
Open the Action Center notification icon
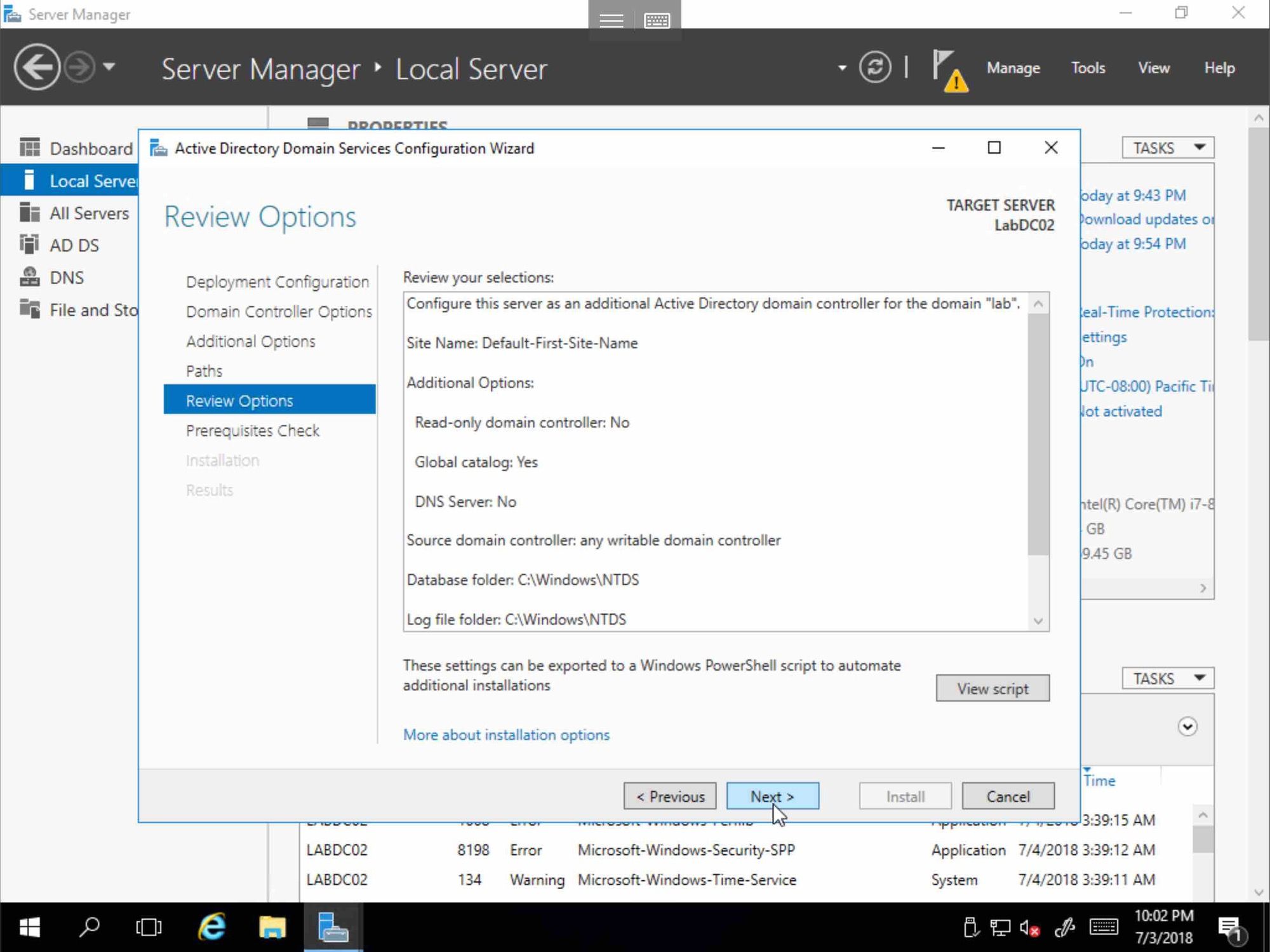[x=1232, y=929]
